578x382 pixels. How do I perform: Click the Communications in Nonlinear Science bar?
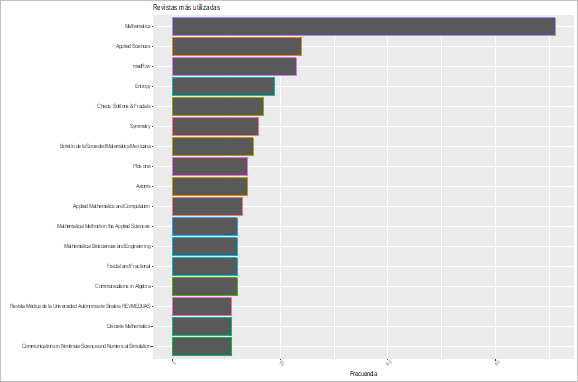pyautogui.click(x=202, y=346)
